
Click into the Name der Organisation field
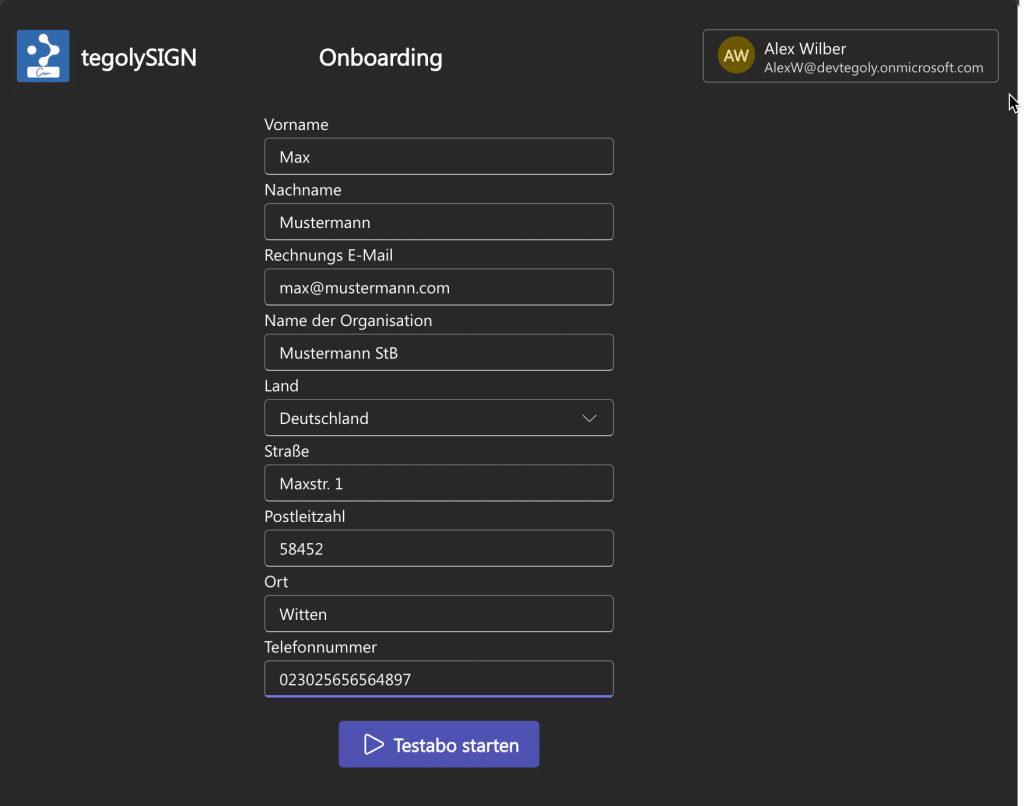(438, 353)
